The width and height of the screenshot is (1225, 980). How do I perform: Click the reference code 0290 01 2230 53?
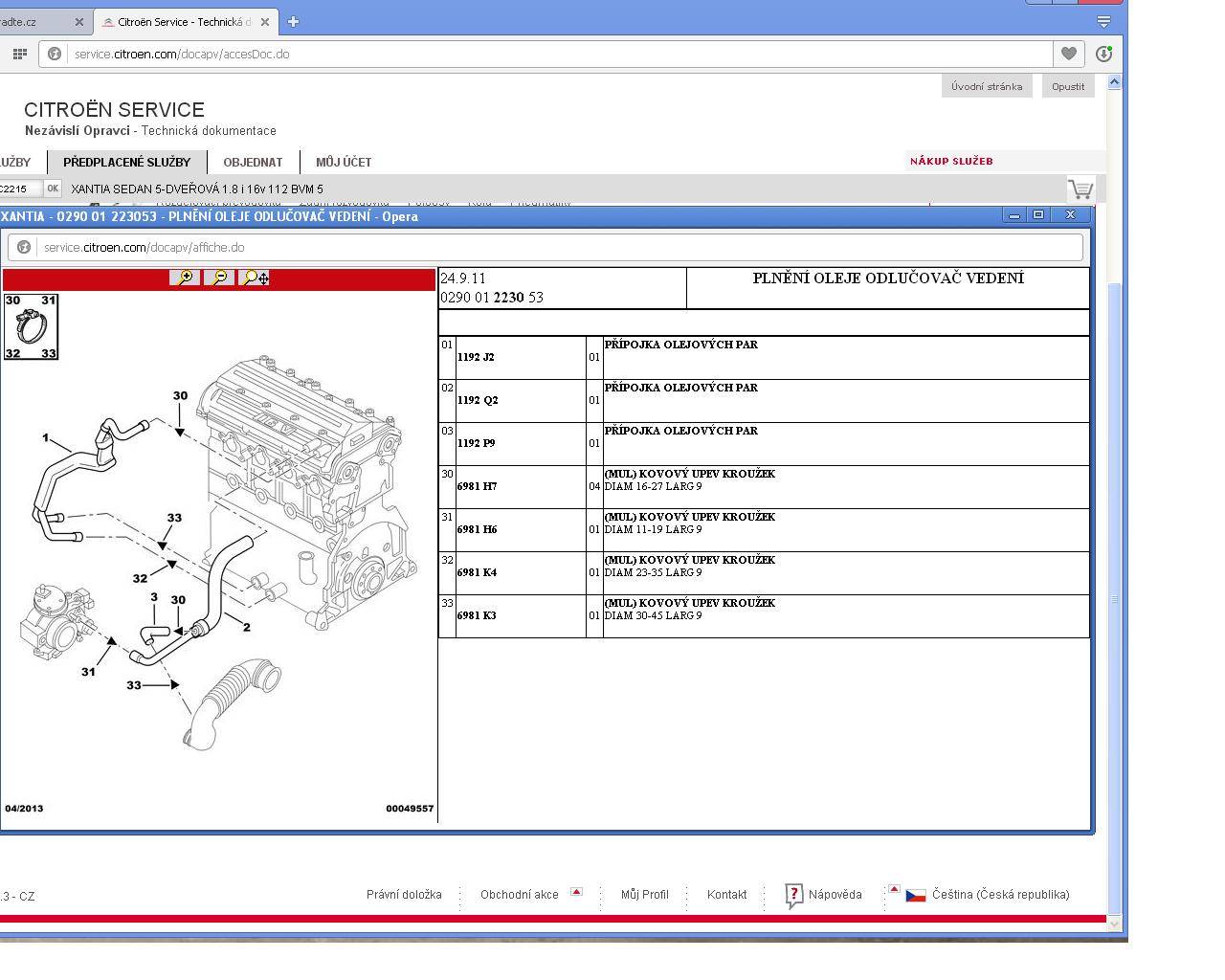click(x=492, y=298)
